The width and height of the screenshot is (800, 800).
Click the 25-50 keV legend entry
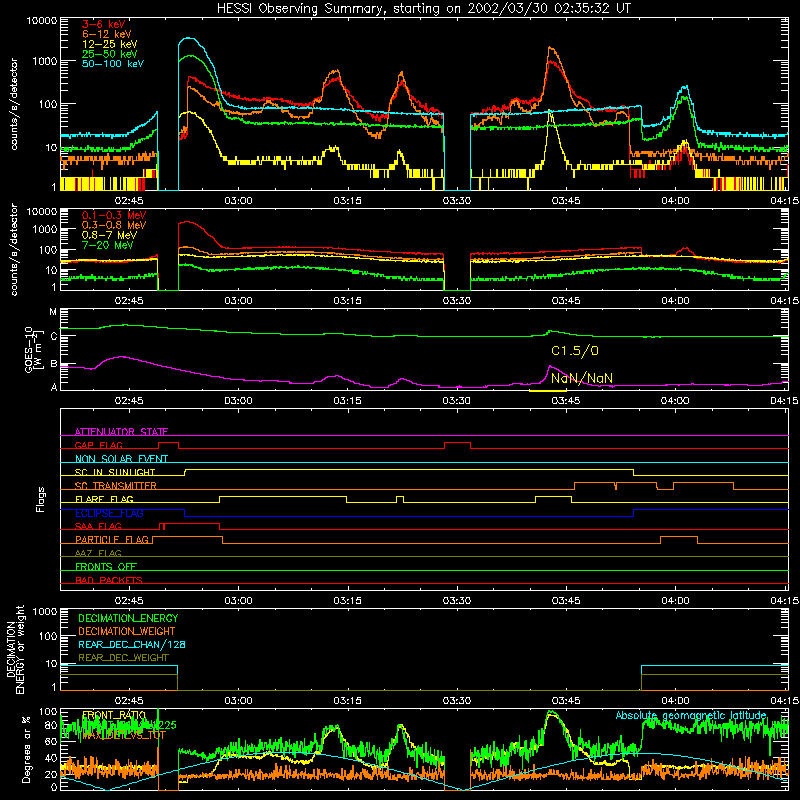[x=110, y=54]
